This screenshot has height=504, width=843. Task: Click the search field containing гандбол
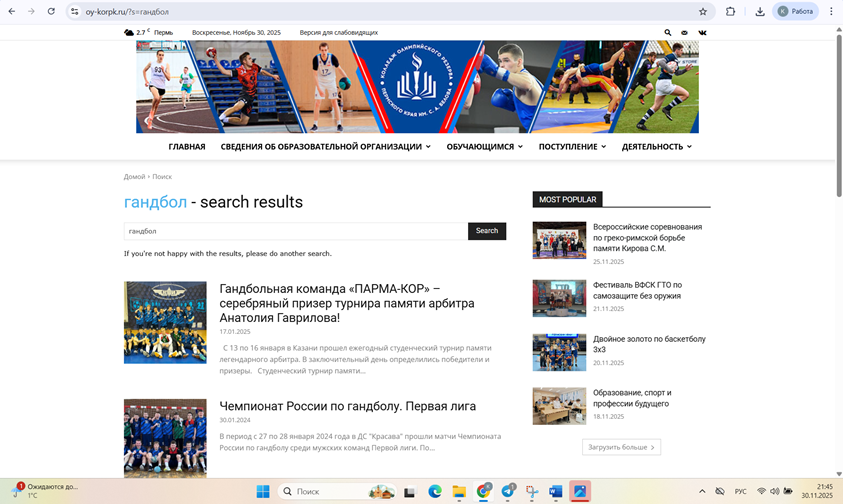295,231
